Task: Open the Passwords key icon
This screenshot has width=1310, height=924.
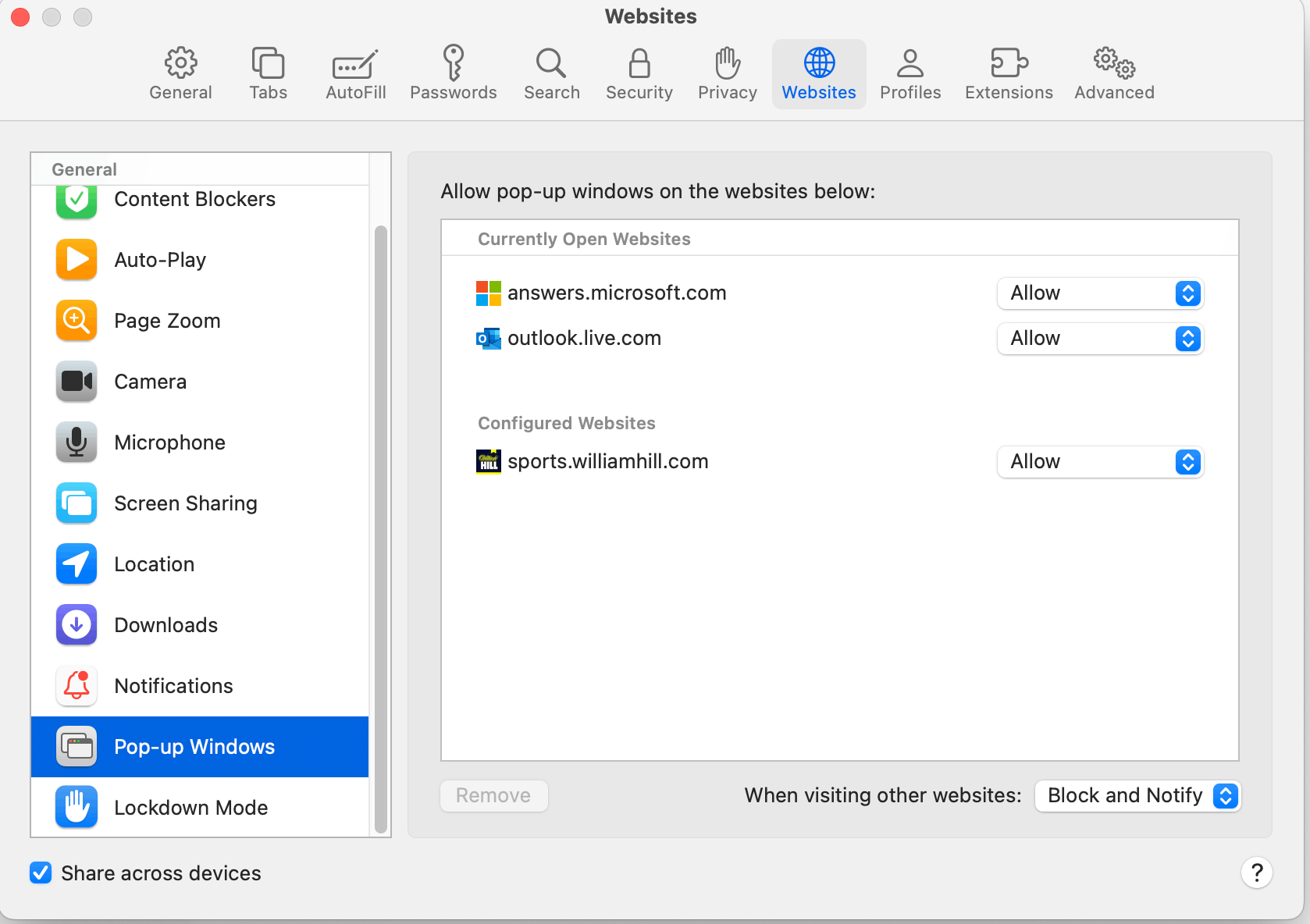Action: (453, 63)
